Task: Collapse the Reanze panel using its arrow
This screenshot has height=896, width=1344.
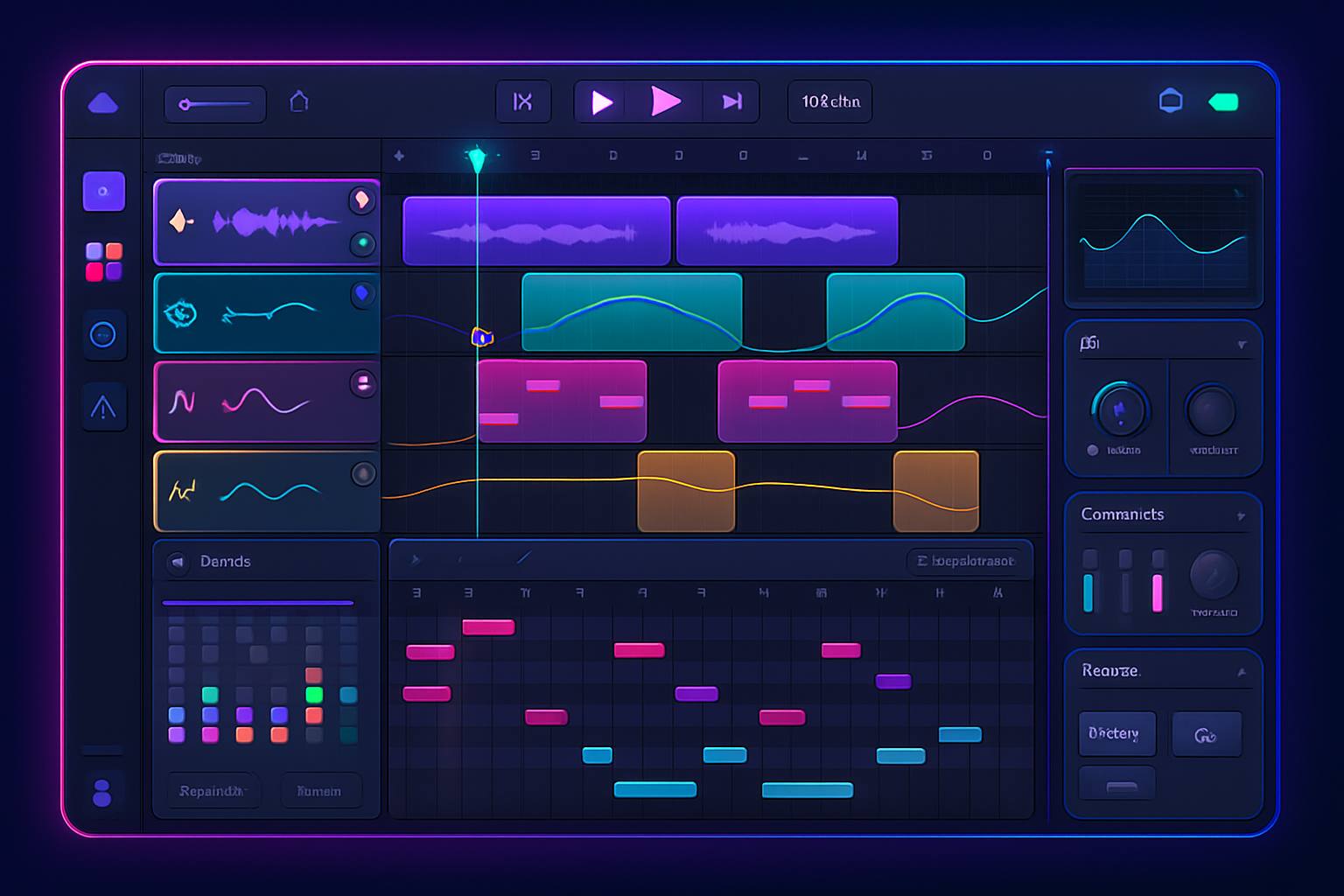Action: point(1241,672)
